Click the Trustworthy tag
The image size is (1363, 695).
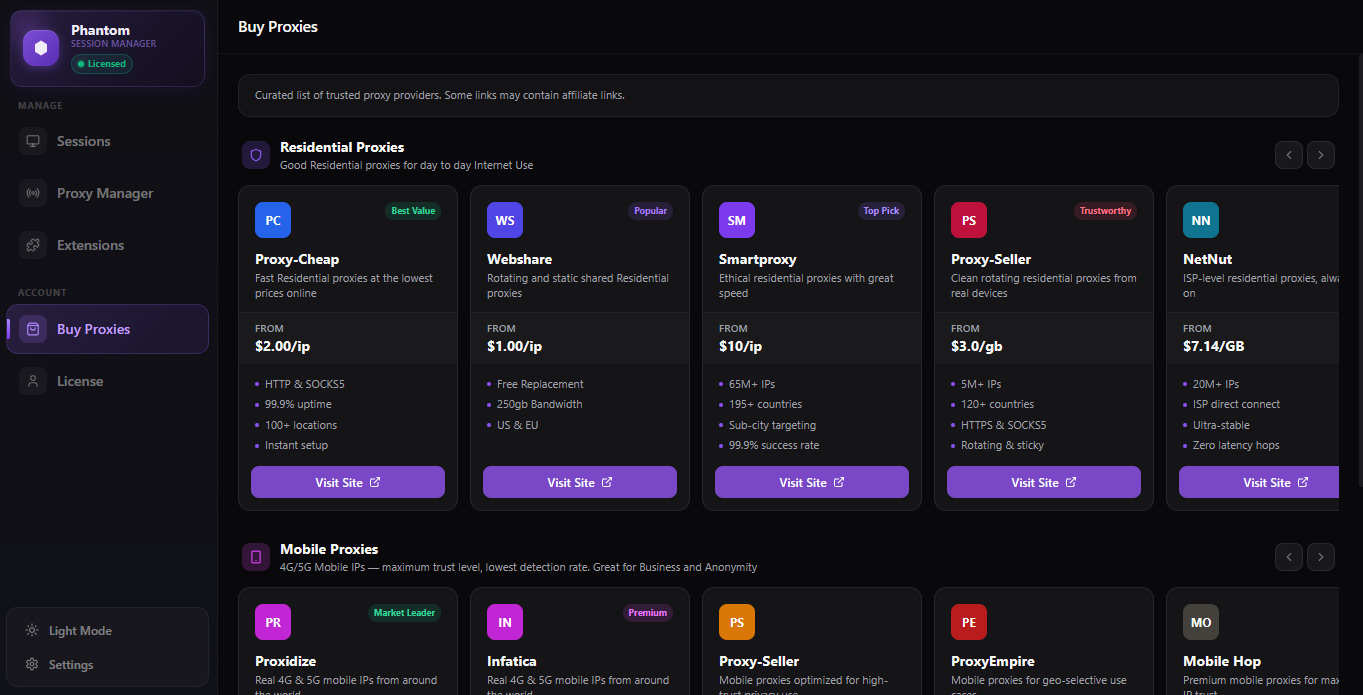(1106, 211)
